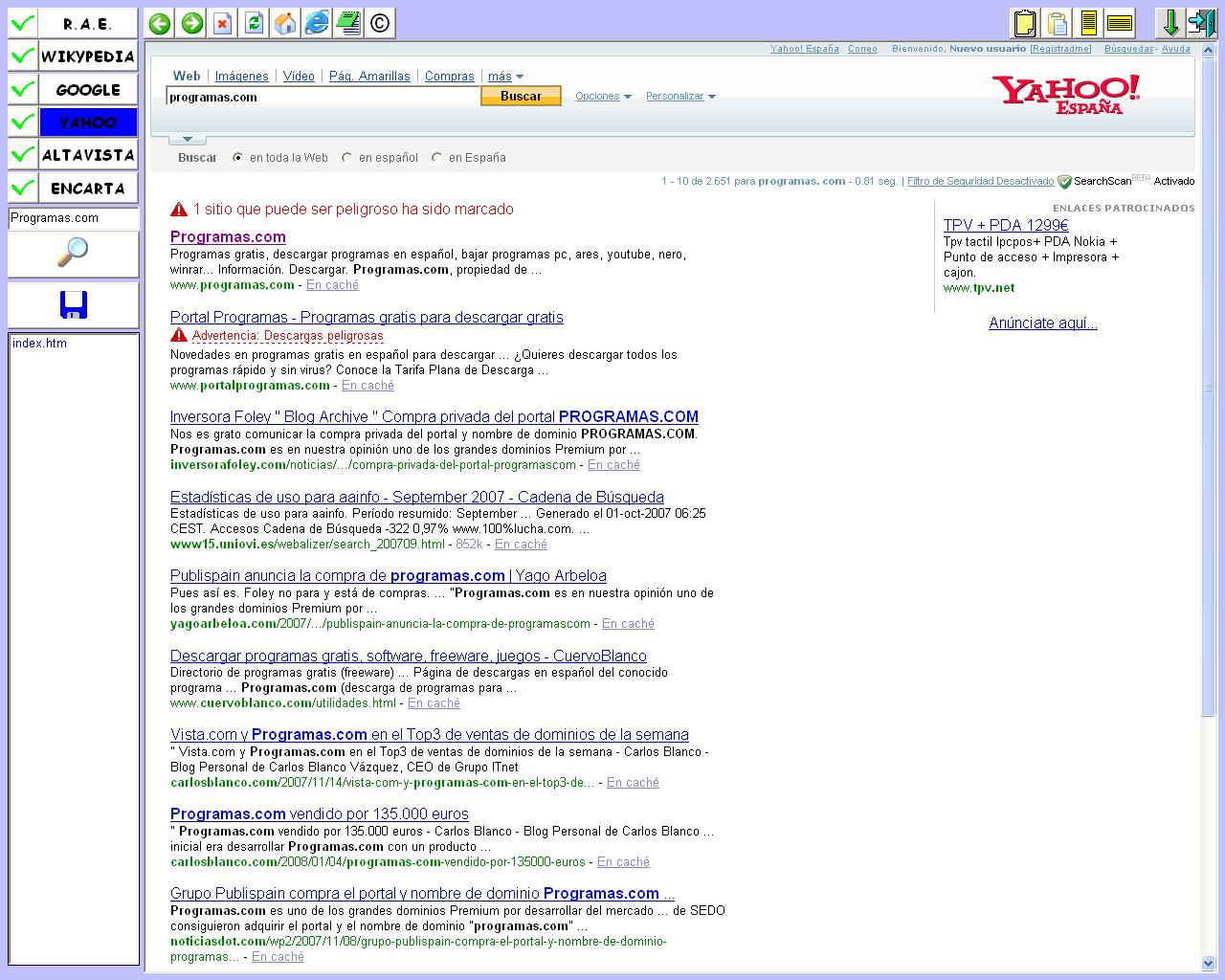Viewport: 1225px width, 980px height.
Task: Toggle the Encarta green checkmark
Action: coord(23,187)
